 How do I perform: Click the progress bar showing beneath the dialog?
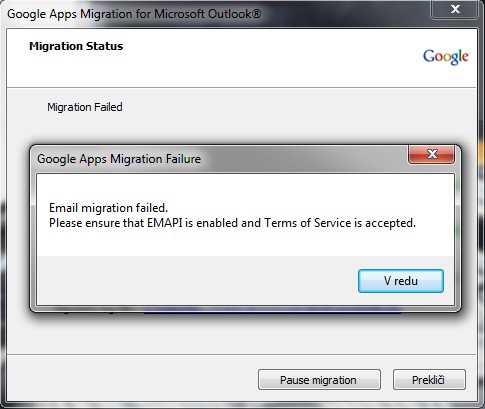(x=272, y=313)
